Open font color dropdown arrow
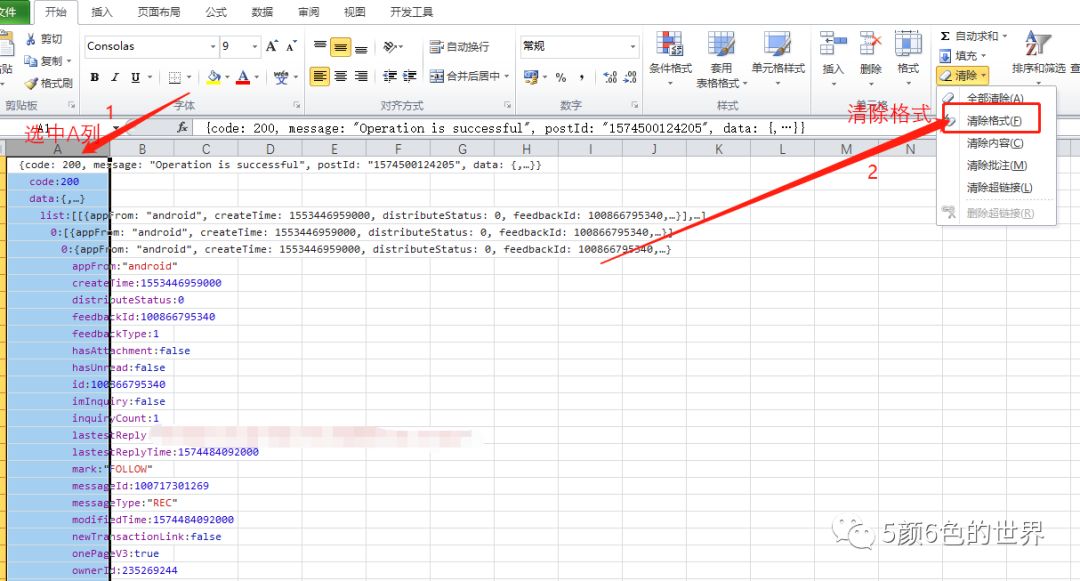The width and height of the screenshot is (1080, 581). 256,77
